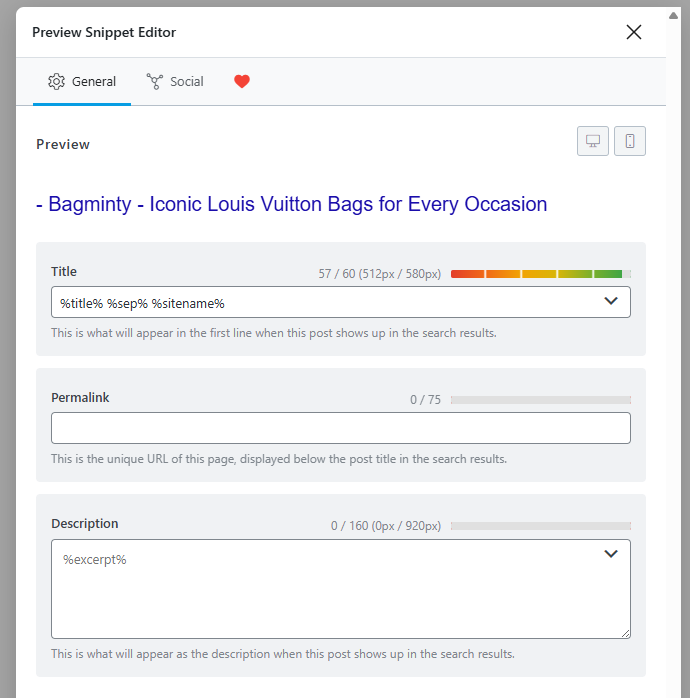Focus the Title field with %title% text

[x=320, y=302]
